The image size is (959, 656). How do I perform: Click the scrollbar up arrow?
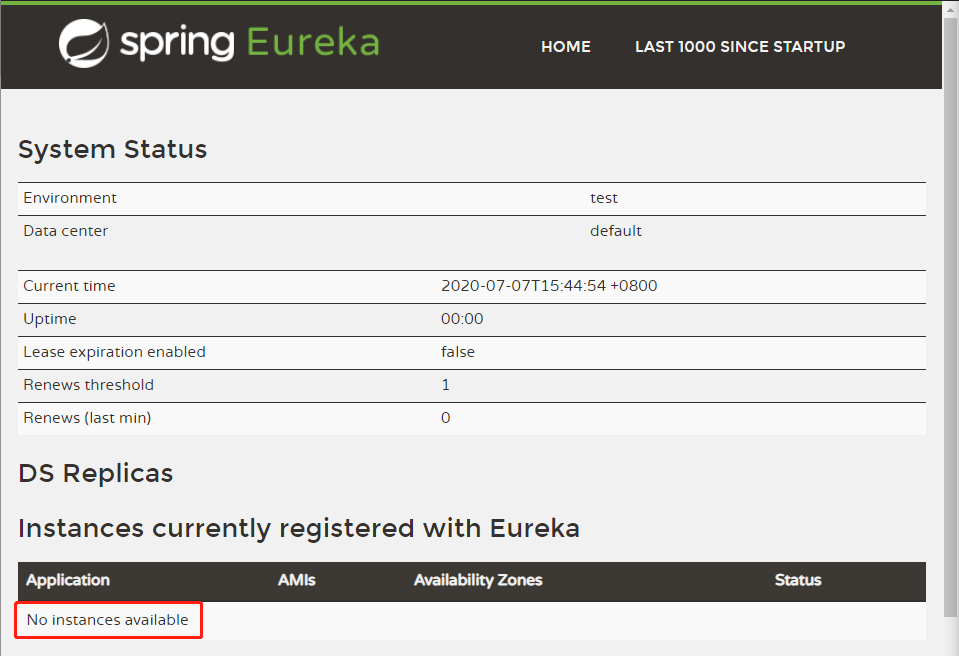(950, 8)
